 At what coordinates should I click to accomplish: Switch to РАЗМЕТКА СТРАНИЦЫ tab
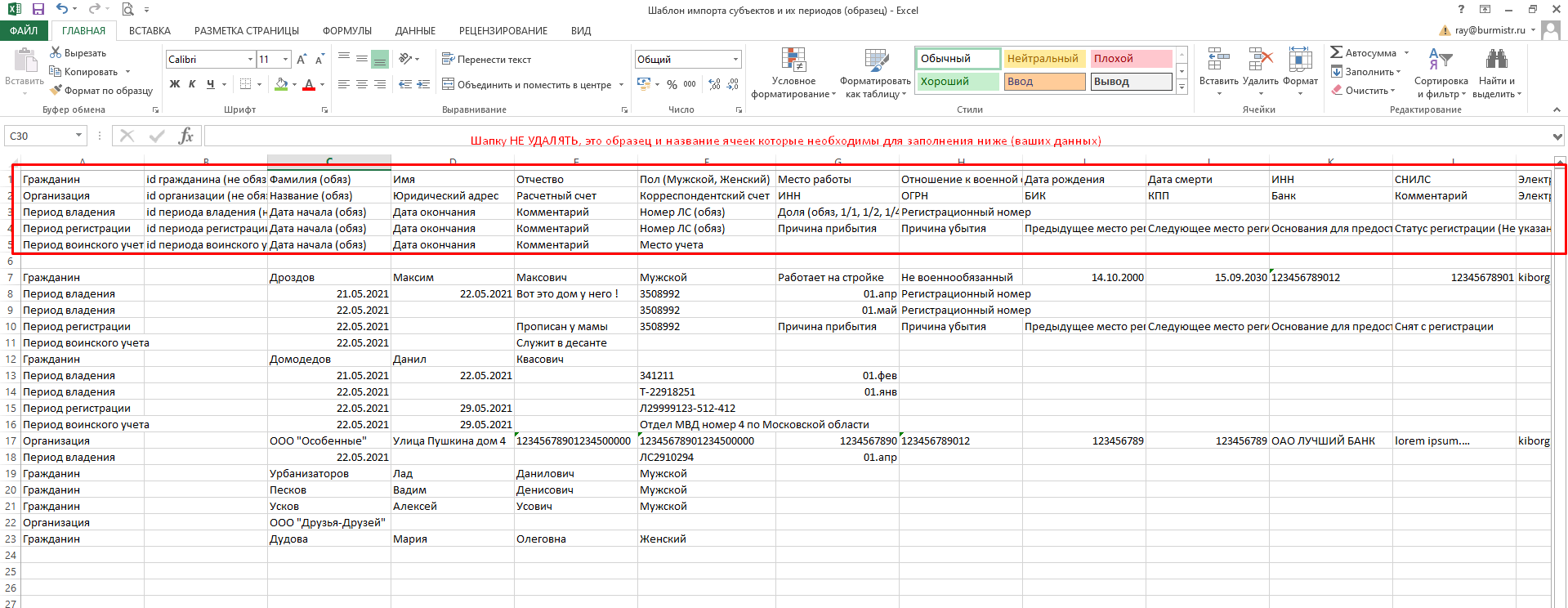[x=247, y=30]
